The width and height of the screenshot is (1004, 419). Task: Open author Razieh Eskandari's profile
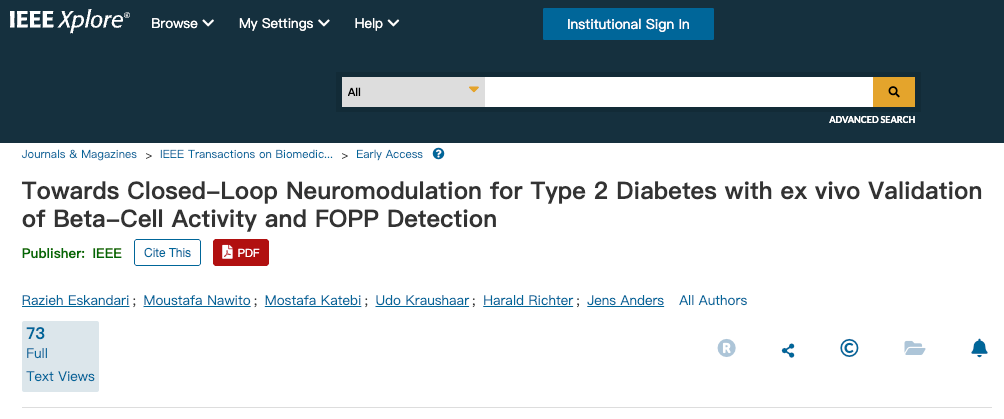coord(75,300)
